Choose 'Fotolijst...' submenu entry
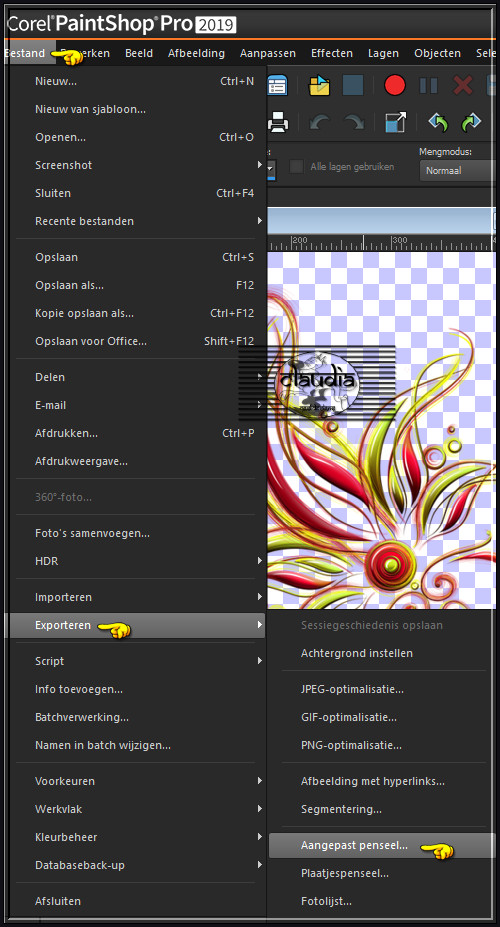The width and height of the screenshot is (500, 927). pyautogui.click(x=382, y=902)
